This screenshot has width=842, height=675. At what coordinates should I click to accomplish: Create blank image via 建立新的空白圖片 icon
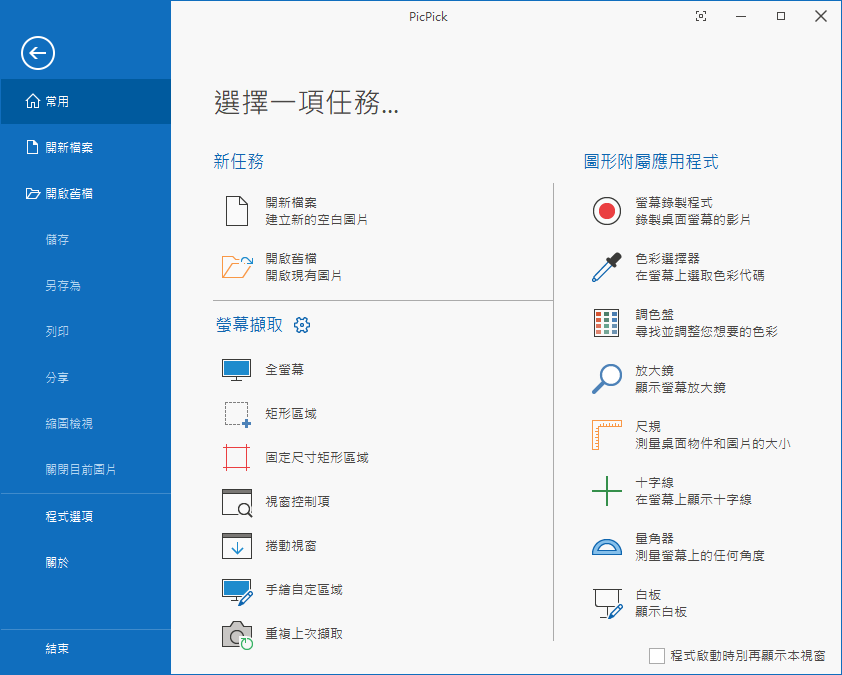point(236,211)
